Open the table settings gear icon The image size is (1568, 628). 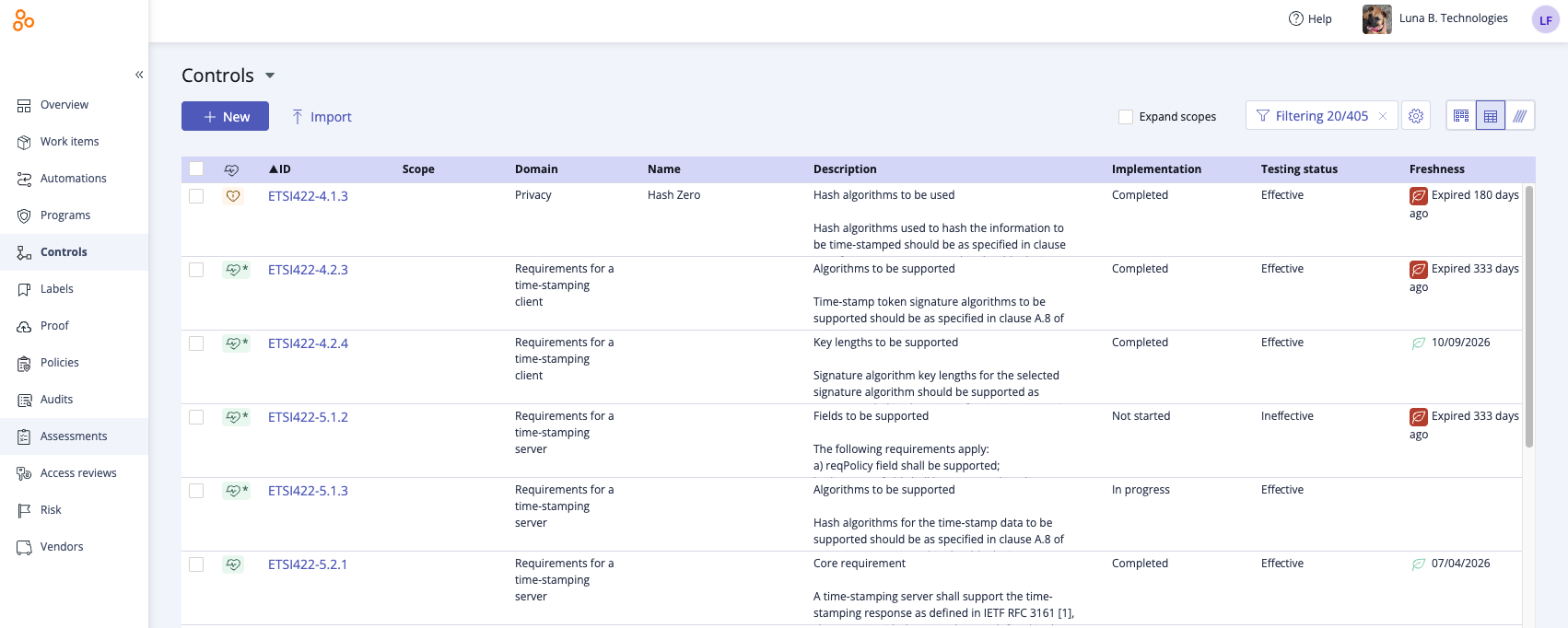pos(1416,115)
